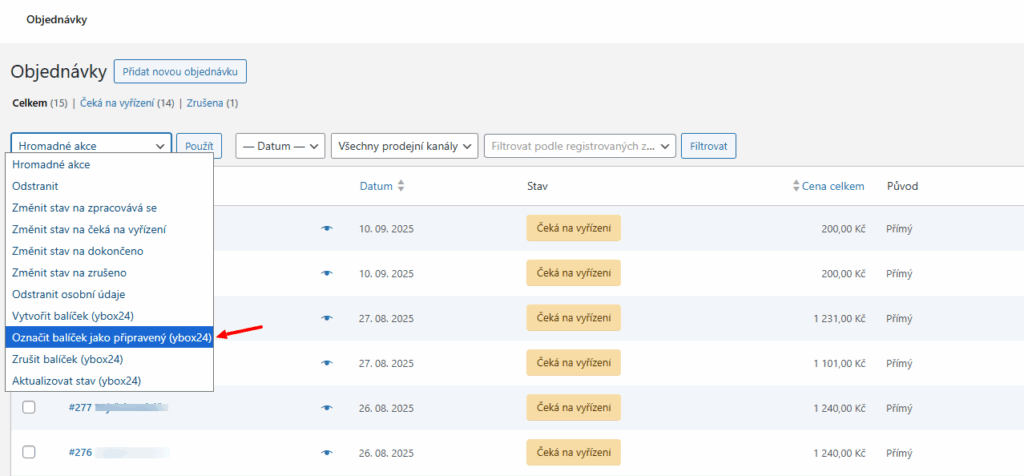Screen dimensions: 1024x476
Task: Preview the order totaling 1 231,00 Kč
Action: click(326, 318)
